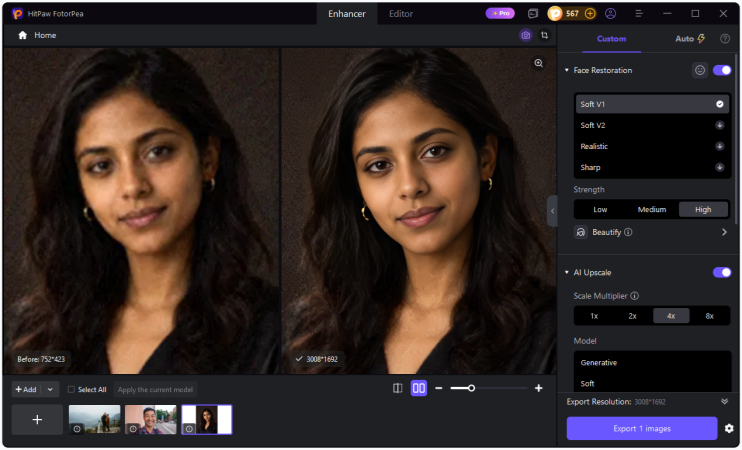Click the Before: 752*423 label

pos(41,359)
